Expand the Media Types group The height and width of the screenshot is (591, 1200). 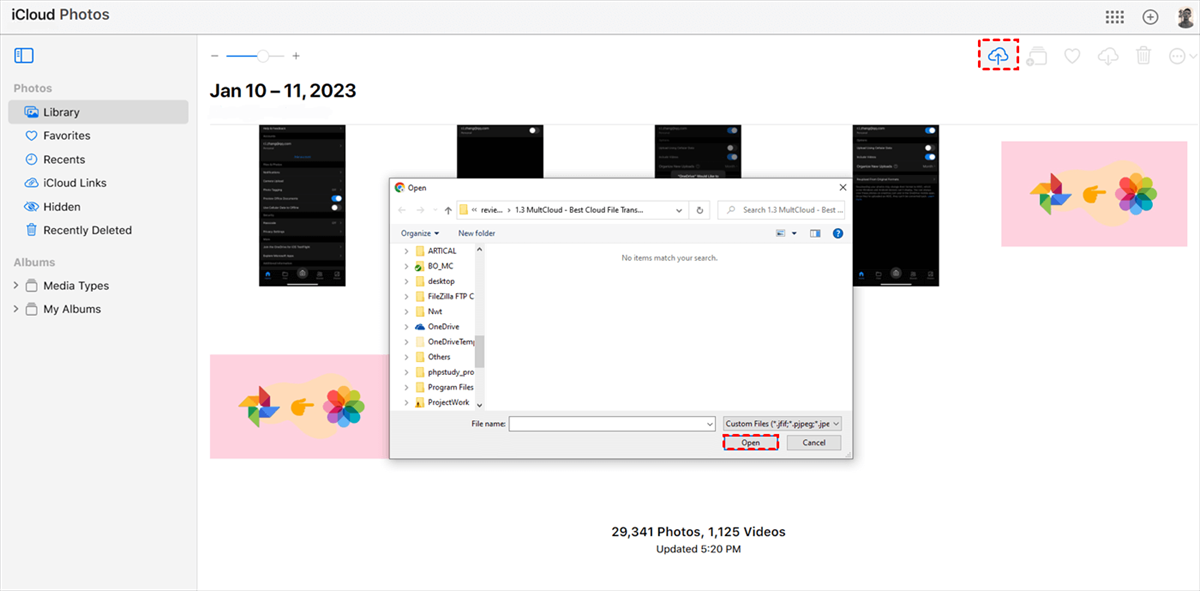pos(16,286)
